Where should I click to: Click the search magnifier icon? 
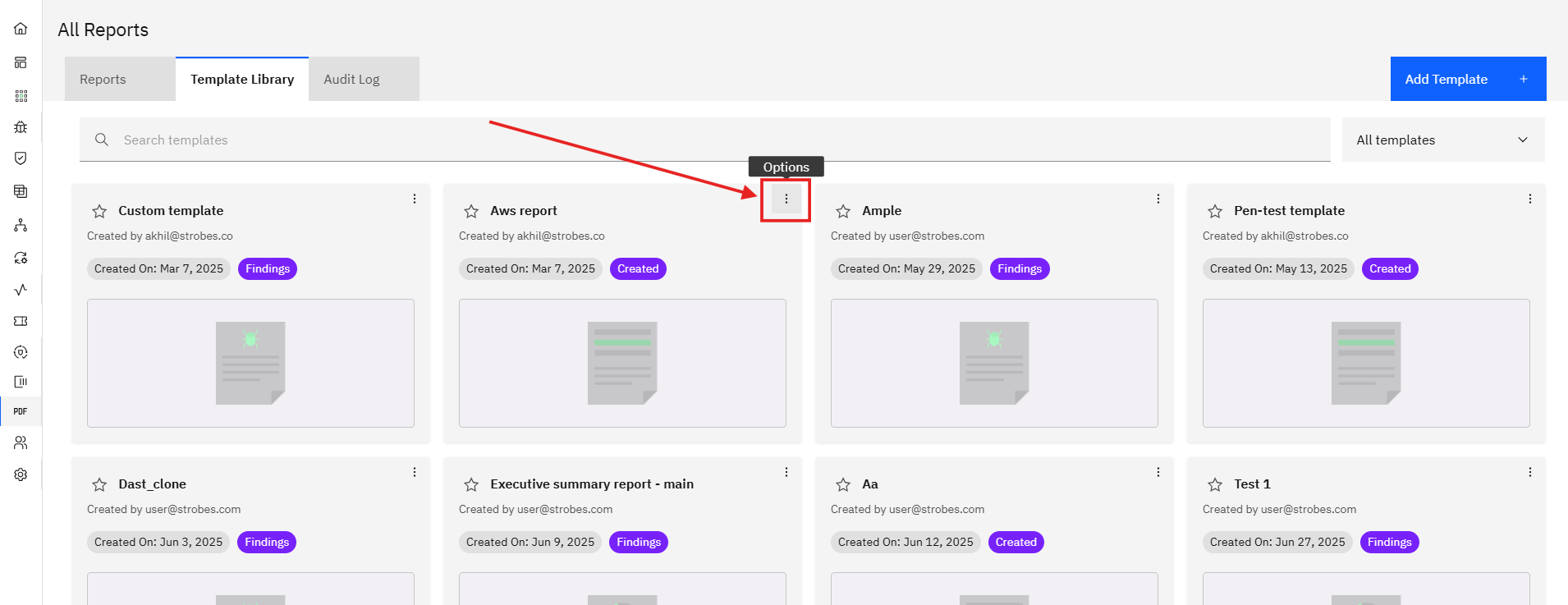tap(102, 140)
